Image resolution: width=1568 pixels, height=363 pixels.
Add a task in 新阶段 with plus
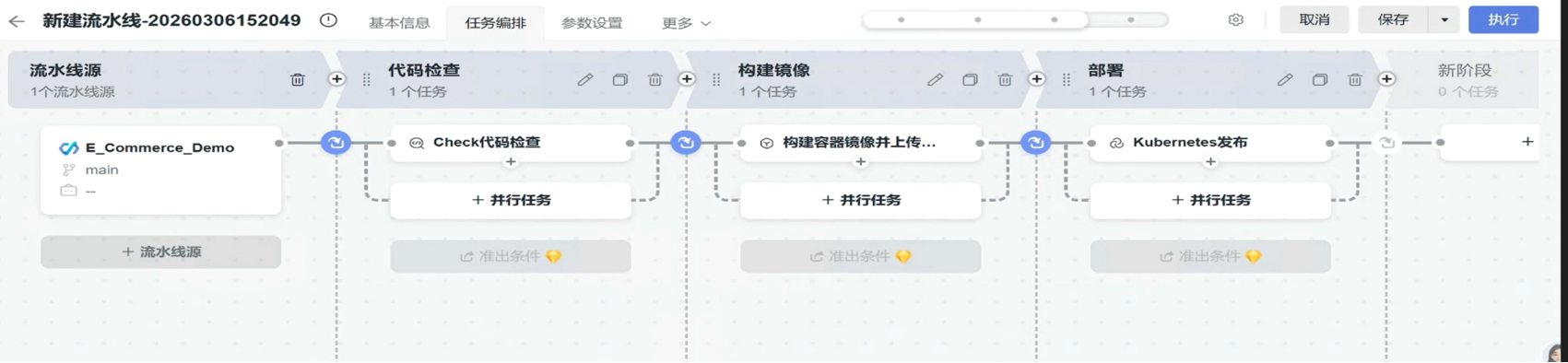(1527, 142)
